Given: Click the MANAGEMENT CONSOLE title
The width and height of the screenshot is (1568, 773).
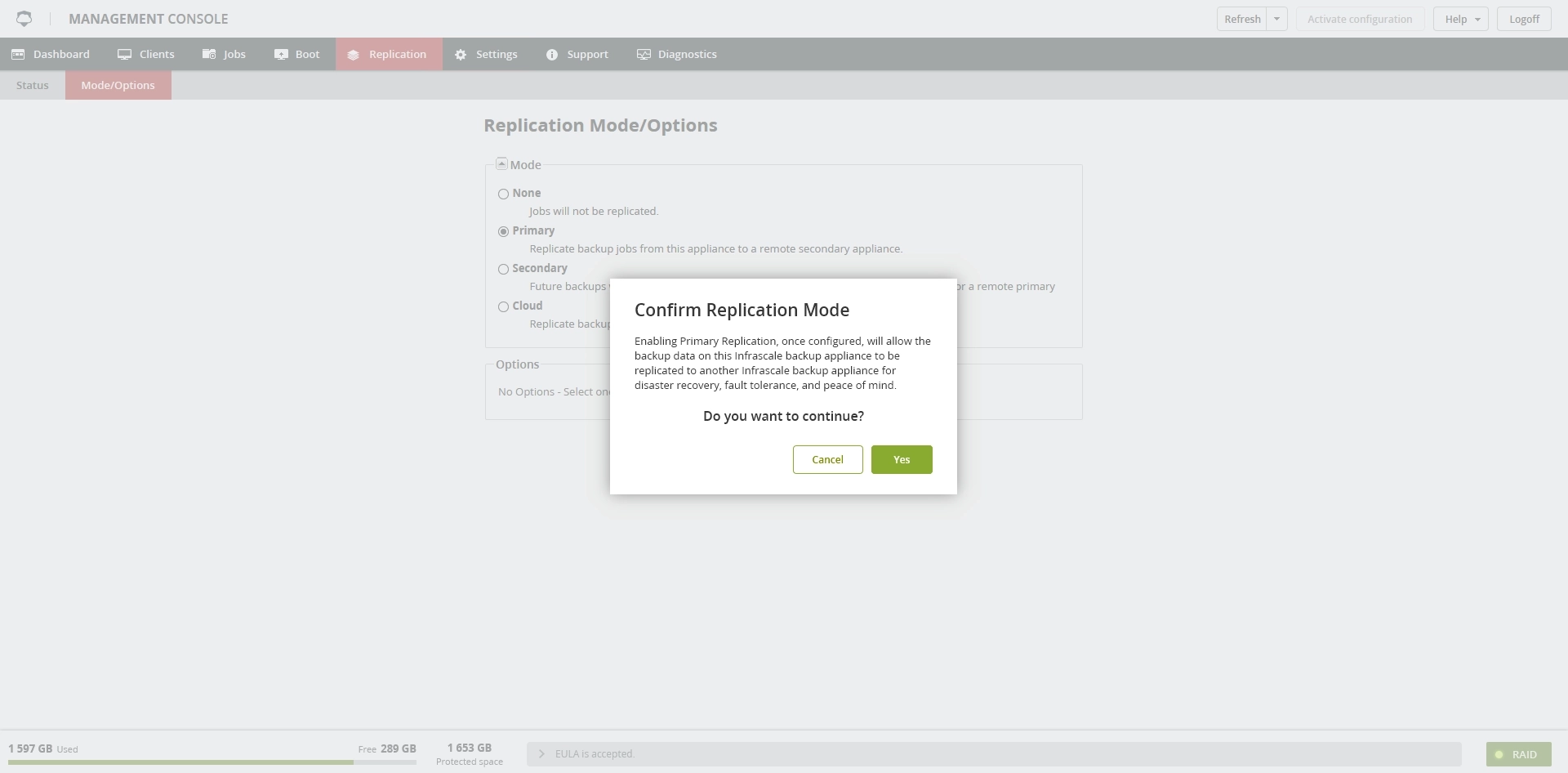Looking at the screenshot, I should click(149, 19).
